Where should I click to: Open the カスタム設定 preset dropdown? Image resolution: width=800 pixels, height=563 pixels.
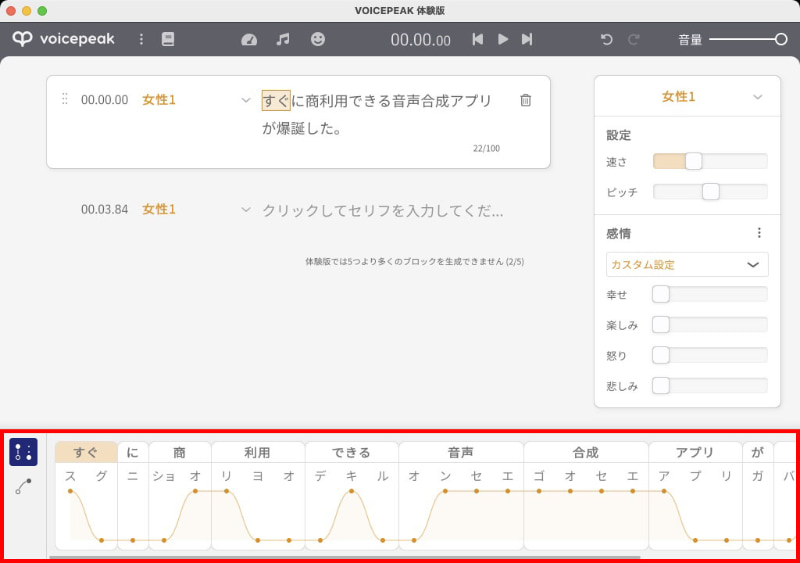click(x=687, y=264)
